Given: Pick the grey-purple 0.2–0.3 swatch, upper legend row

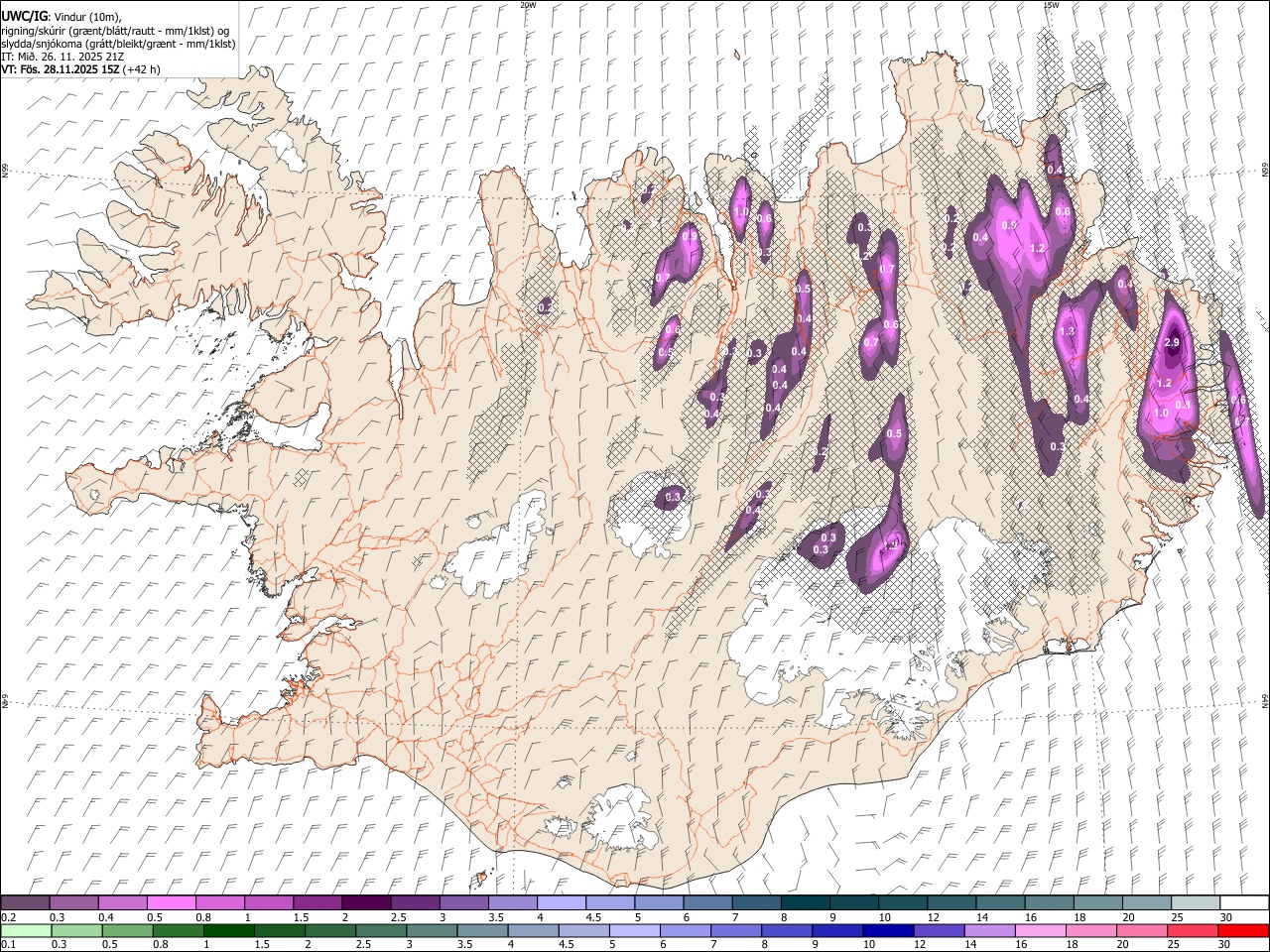Looking at the screenshot, I should tap(26, 902).
